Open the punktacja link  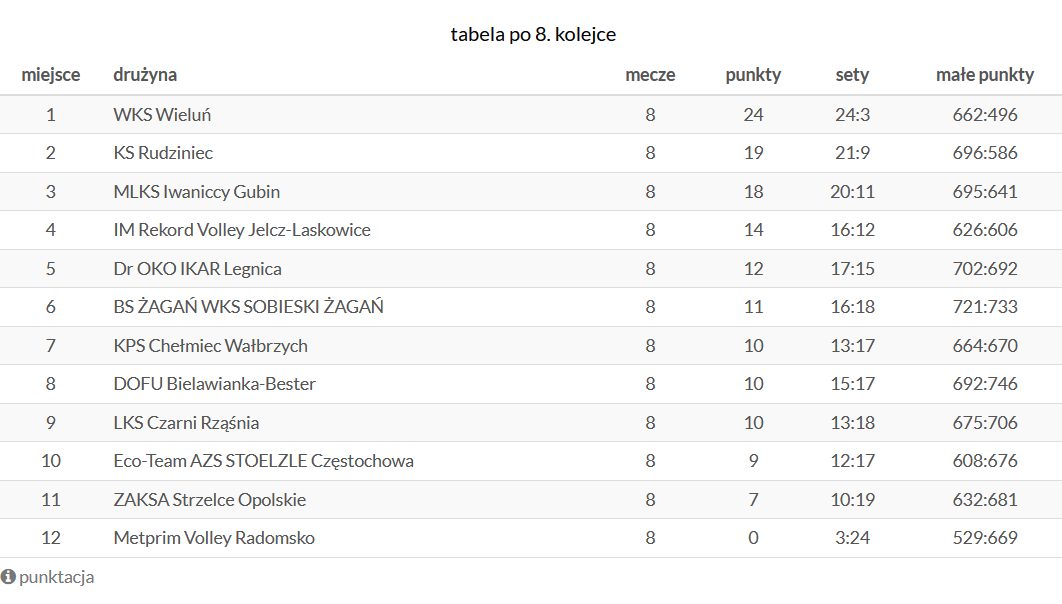coord(56,578)
